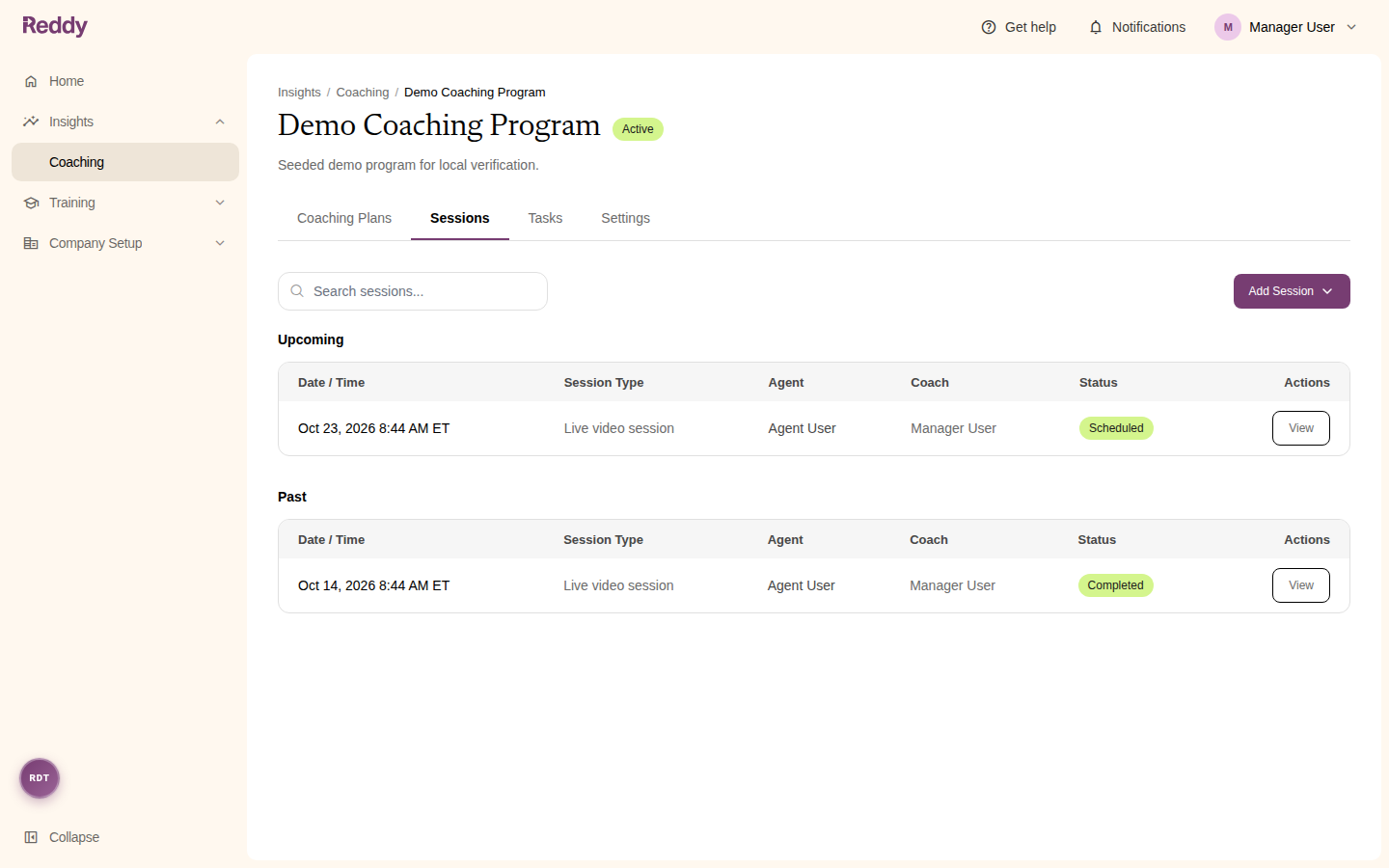
Task: Switch to the Coaching Plans tab
Action: tap(344, 218)
